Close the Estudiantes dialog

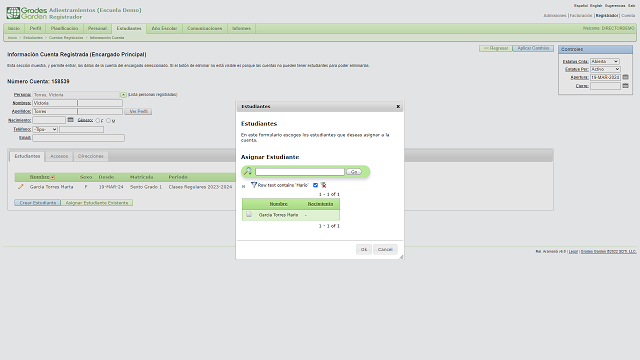(x=398, y=107)
